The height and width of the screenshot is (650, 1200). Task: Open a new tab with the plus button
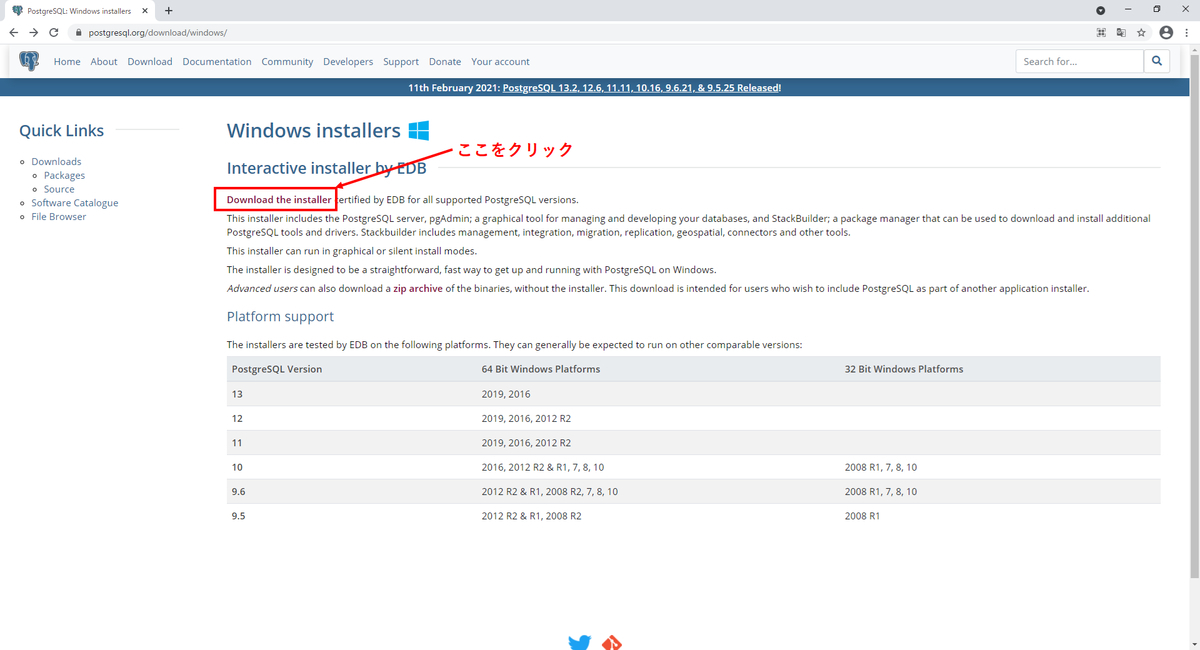(x=168, y=10)
